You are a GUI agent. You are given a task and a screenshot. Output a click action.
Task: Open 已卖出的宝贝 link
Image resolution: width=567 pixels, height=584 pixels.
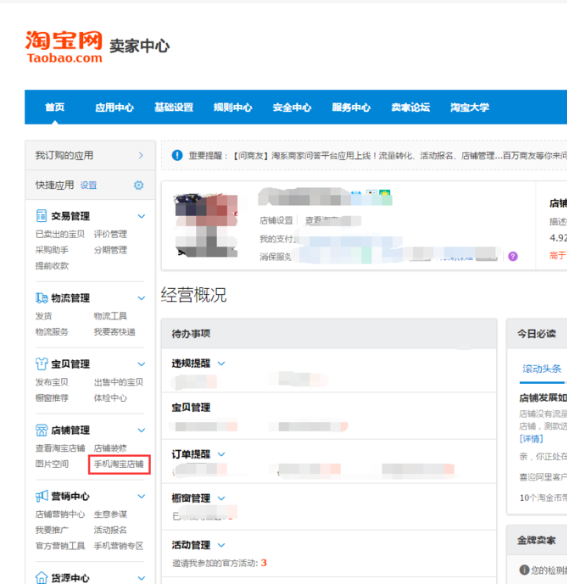coord(60,234)
